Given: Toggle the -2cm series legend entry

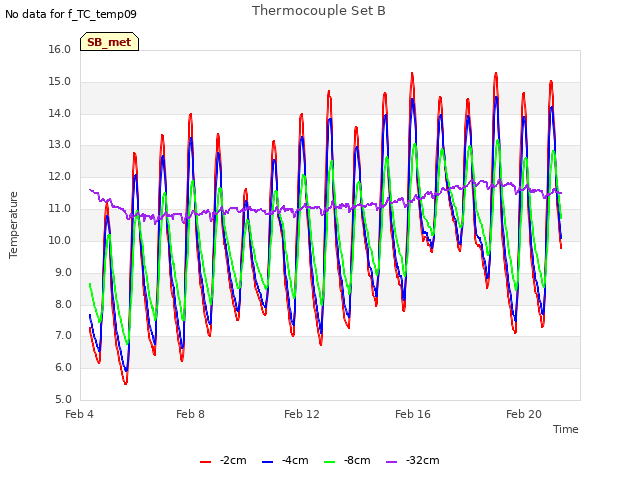Looking at the screenshot, I should [x=223, y=460].
